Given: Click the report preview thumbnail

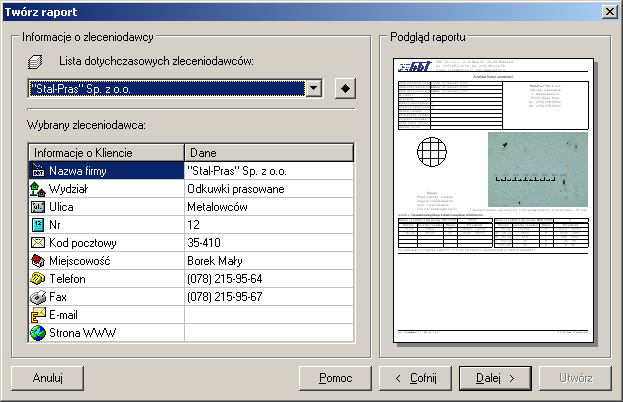Looking at the screenshot, I should tap(493, 201).
